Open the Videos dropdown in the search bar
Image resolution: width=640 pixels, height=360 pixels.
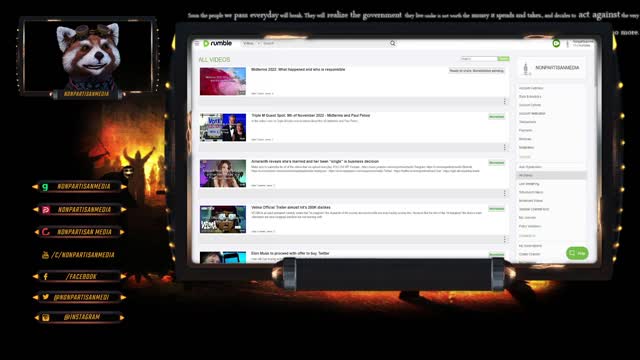click(x=251, y=43)
